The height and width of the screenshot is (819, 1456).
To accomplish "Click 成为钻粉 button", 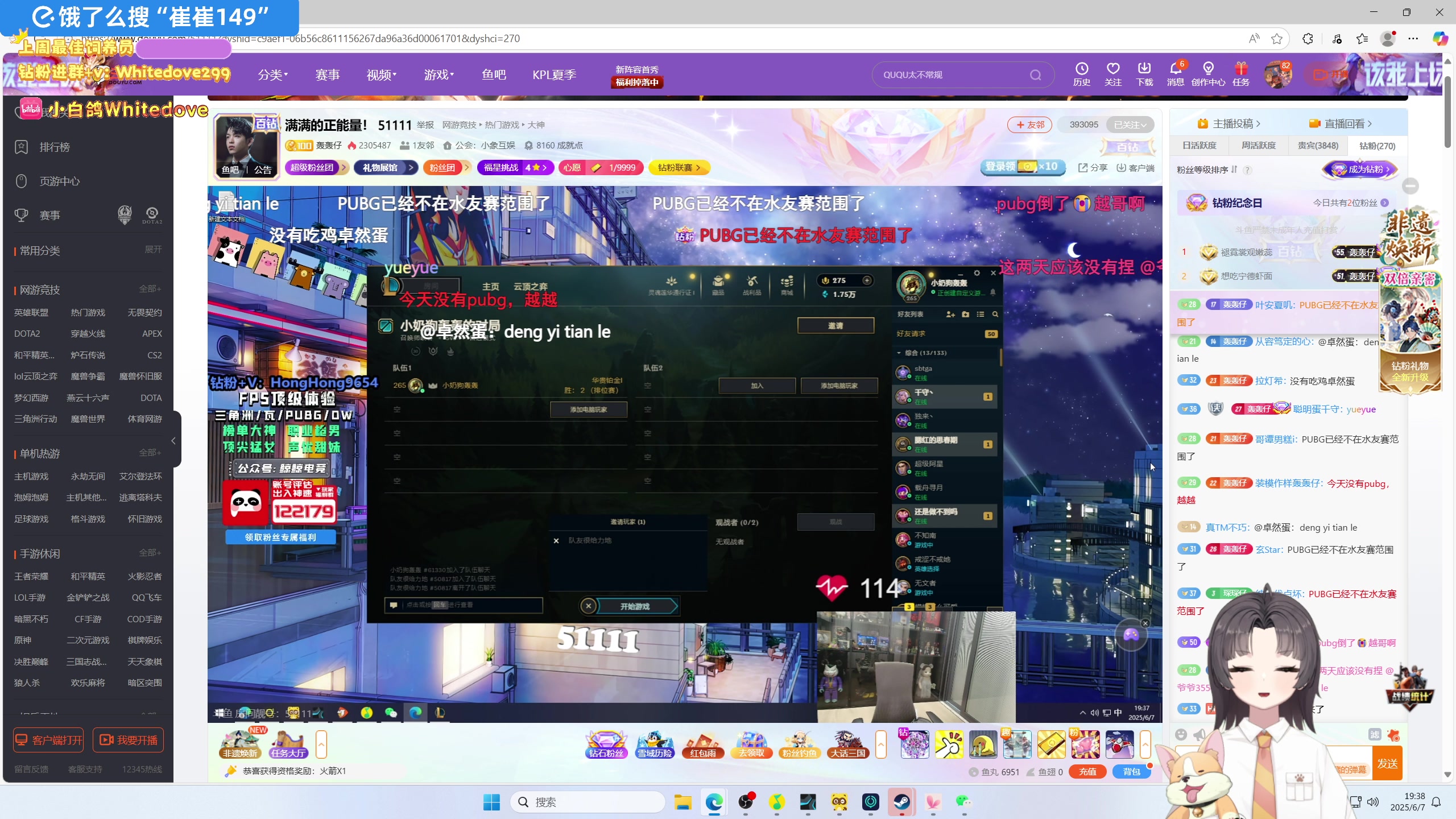I will [x=1360, y=169].
